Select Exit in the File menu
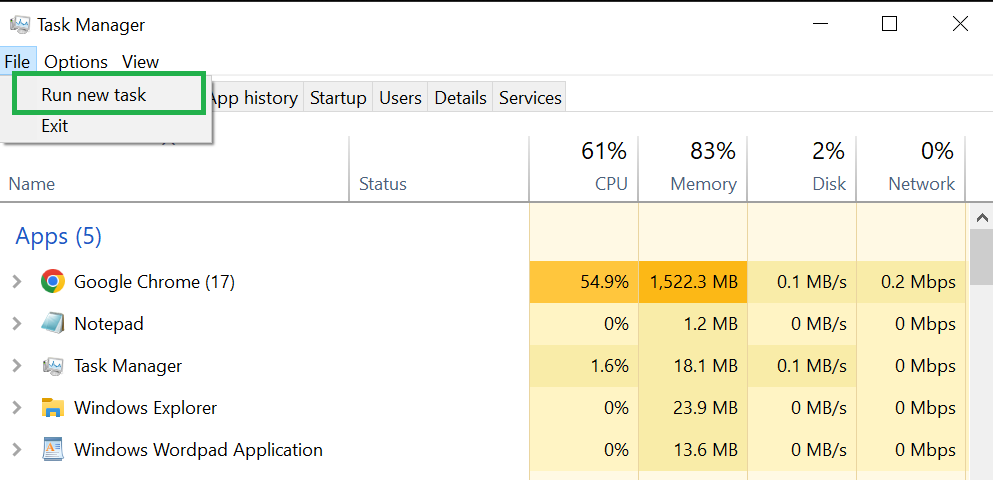Screen dimensions: 993x480 54,125
